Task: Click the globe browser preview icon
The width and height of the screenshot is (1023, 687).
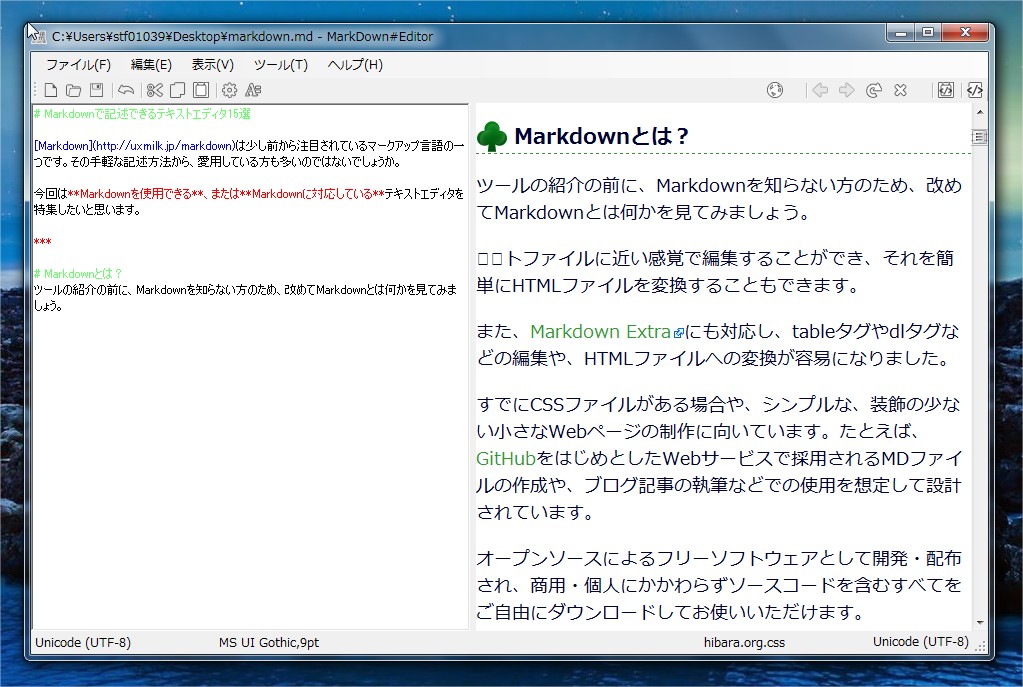Action: pyautogui.click(x=775, y=90)
